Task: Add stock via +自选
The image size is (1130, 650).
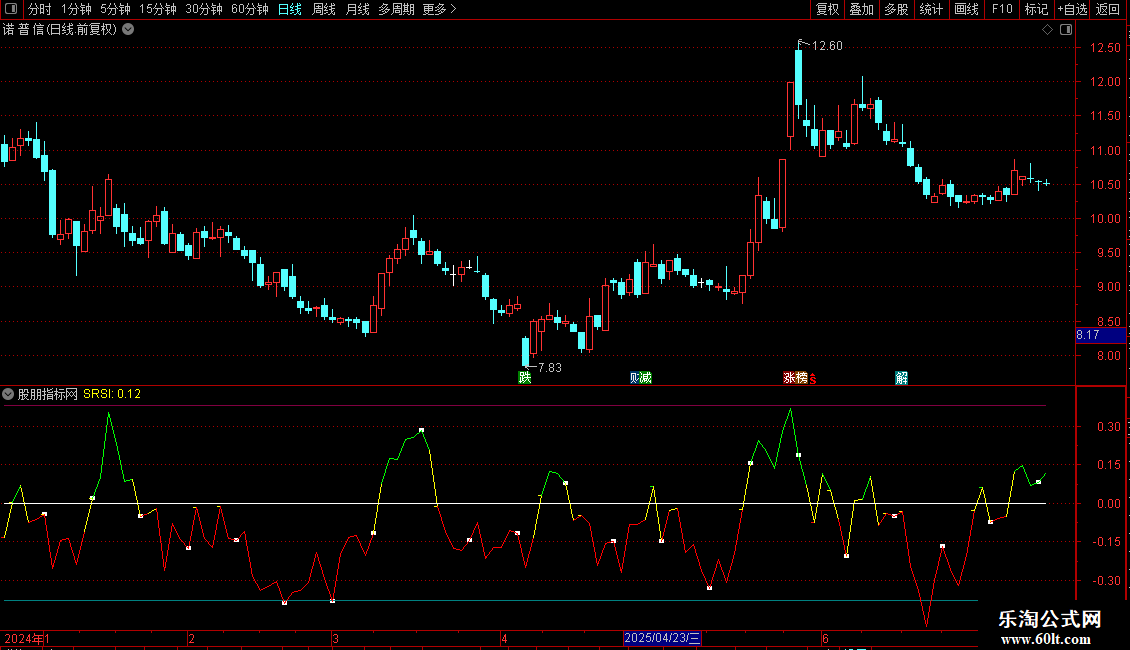Action: [1073, 9]
